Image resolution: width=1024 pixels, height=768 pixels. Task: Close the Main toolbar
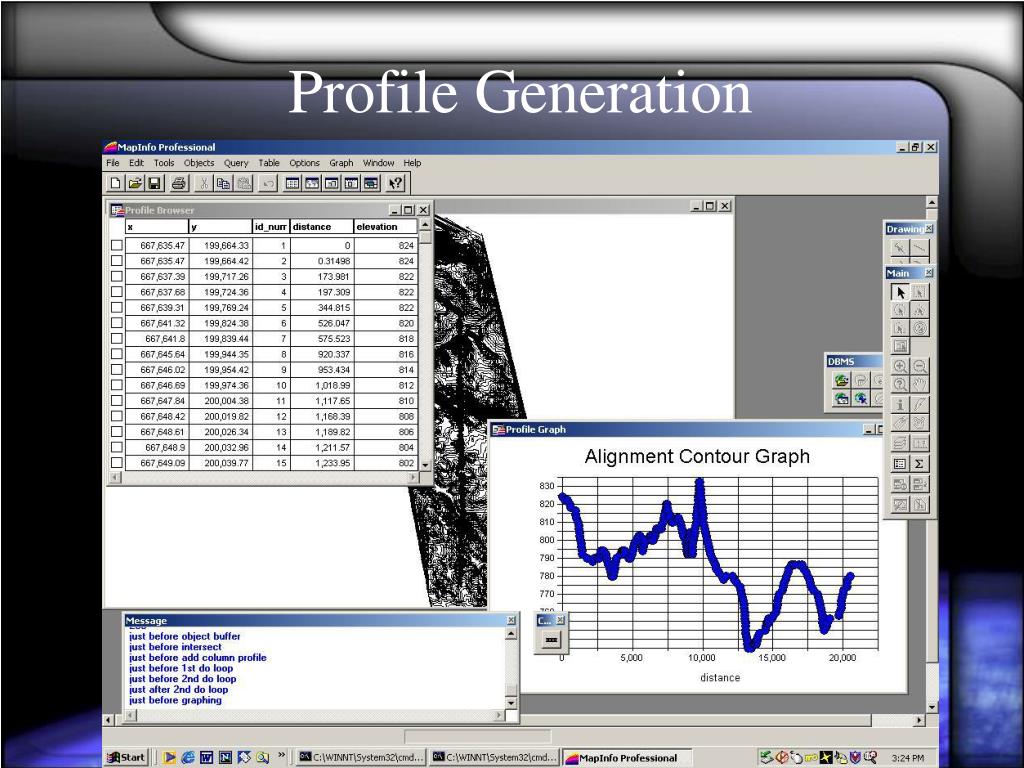[929, 272]
